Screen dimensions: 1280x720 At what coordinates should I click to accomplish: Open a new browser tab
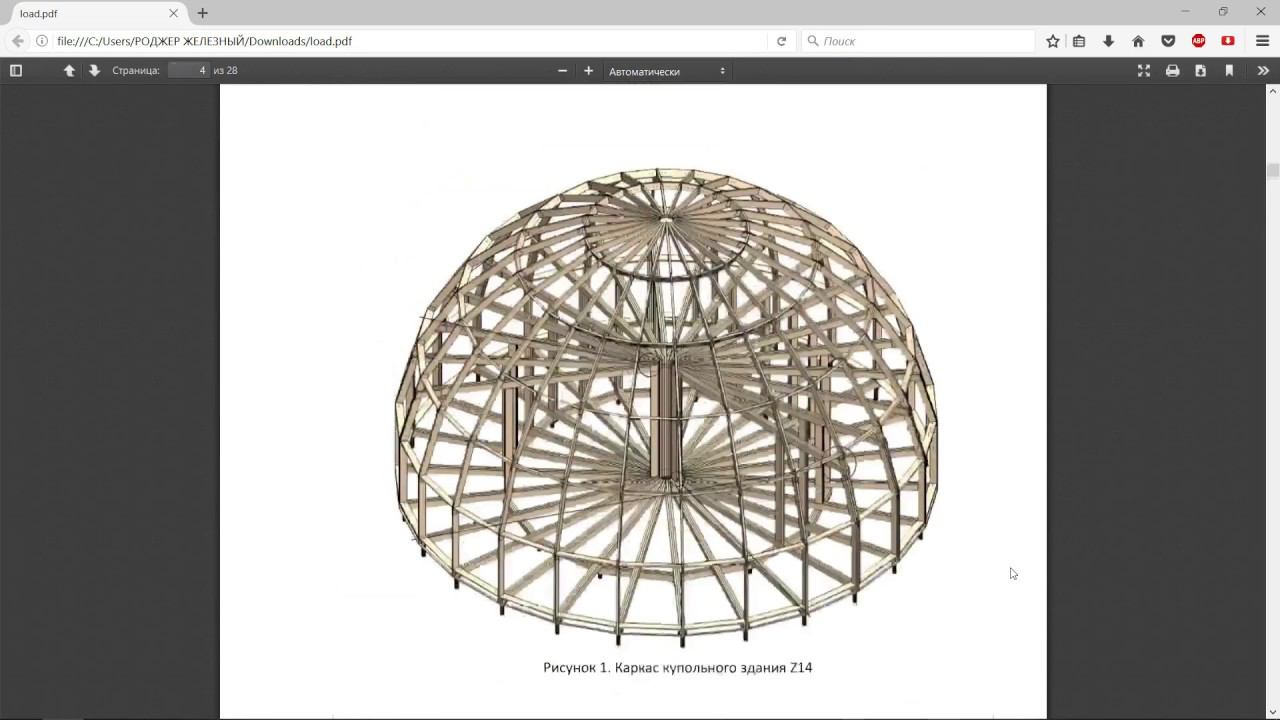203,14
